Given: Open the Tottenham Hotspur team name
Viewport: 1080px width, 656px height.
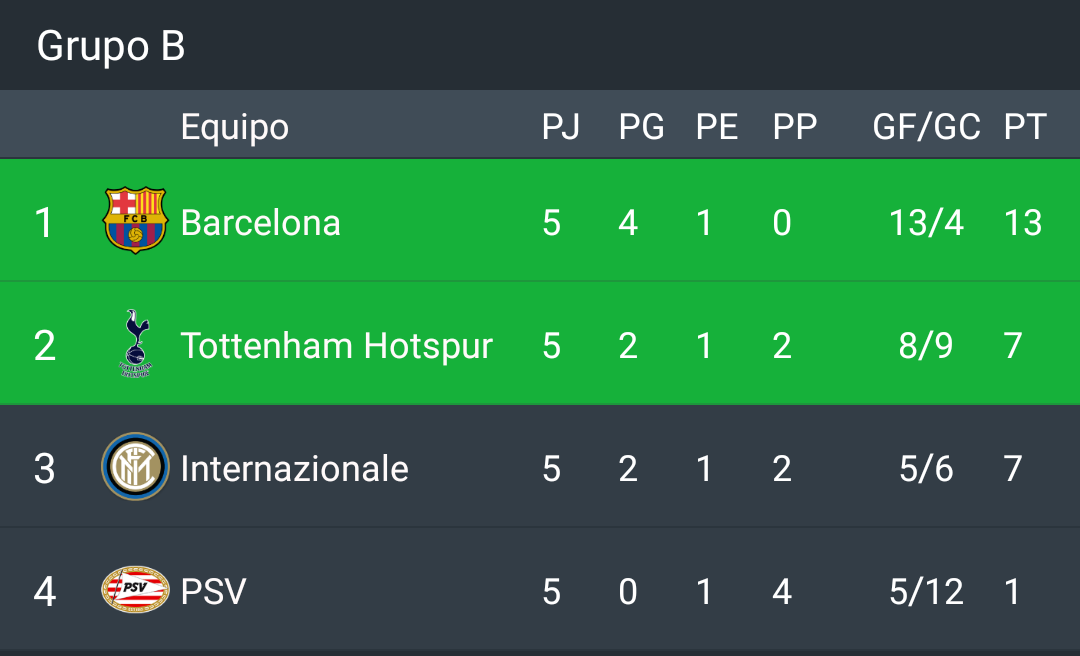Looking at the screenshot, I should coord(337,346).
